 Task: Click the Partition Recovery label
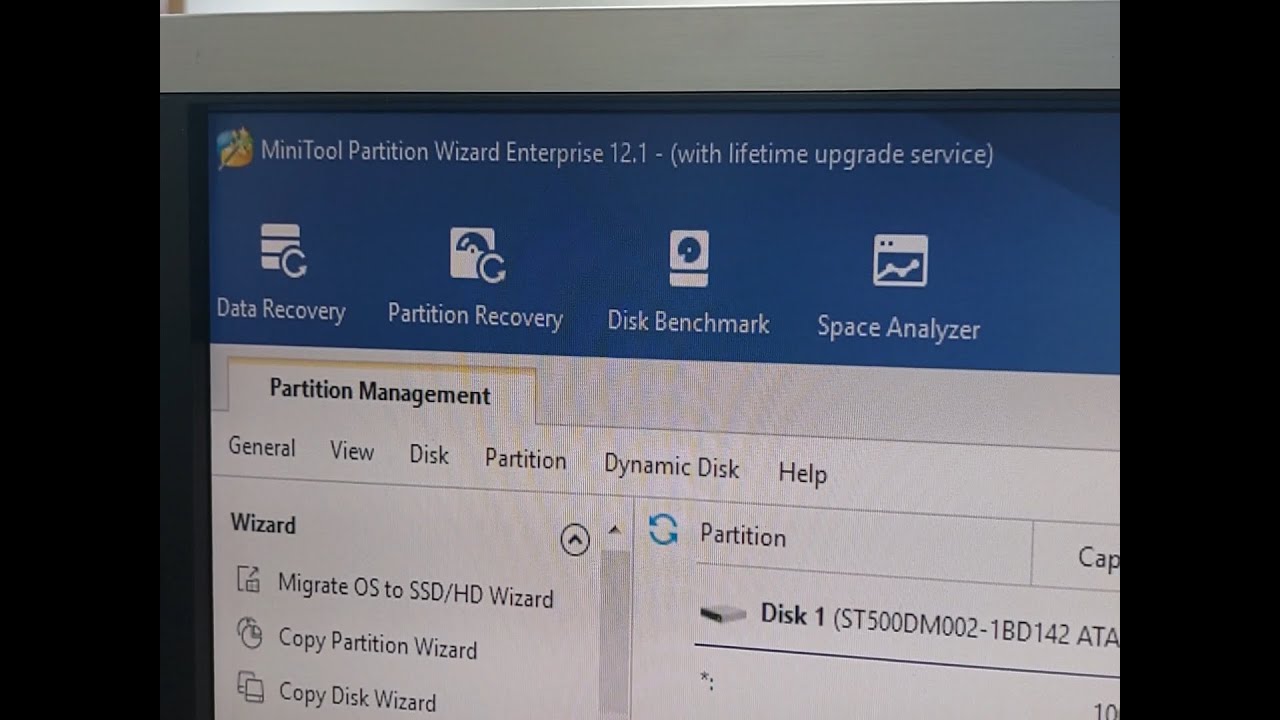[x=475, y=316]
